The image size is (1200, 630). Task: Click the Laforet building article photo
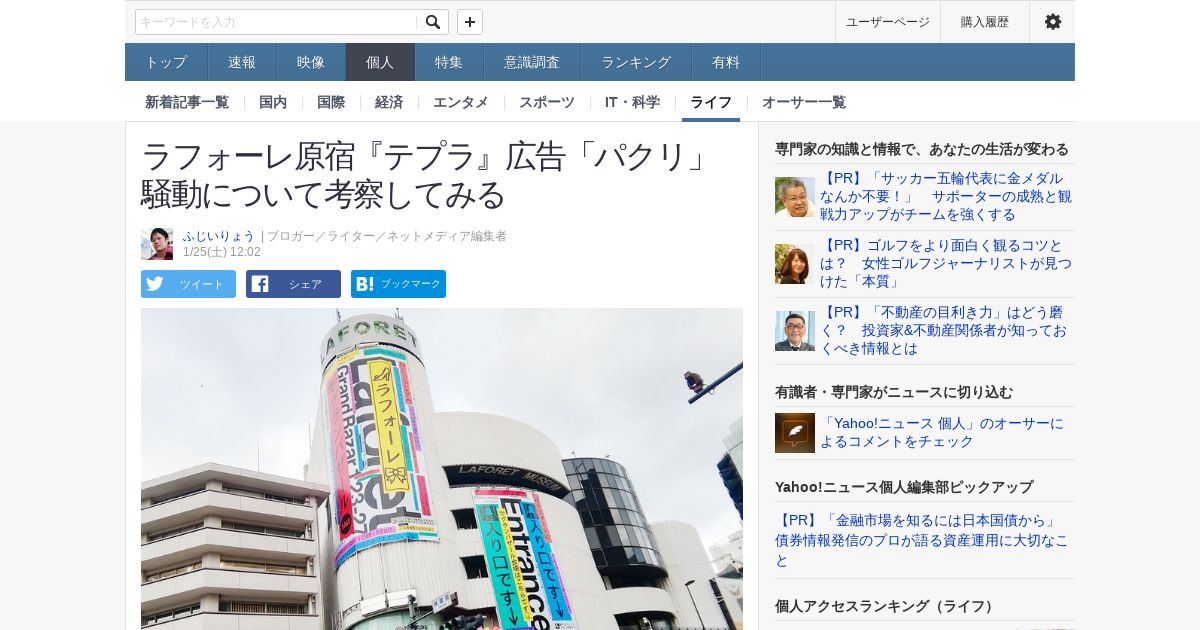pos(442,469)
